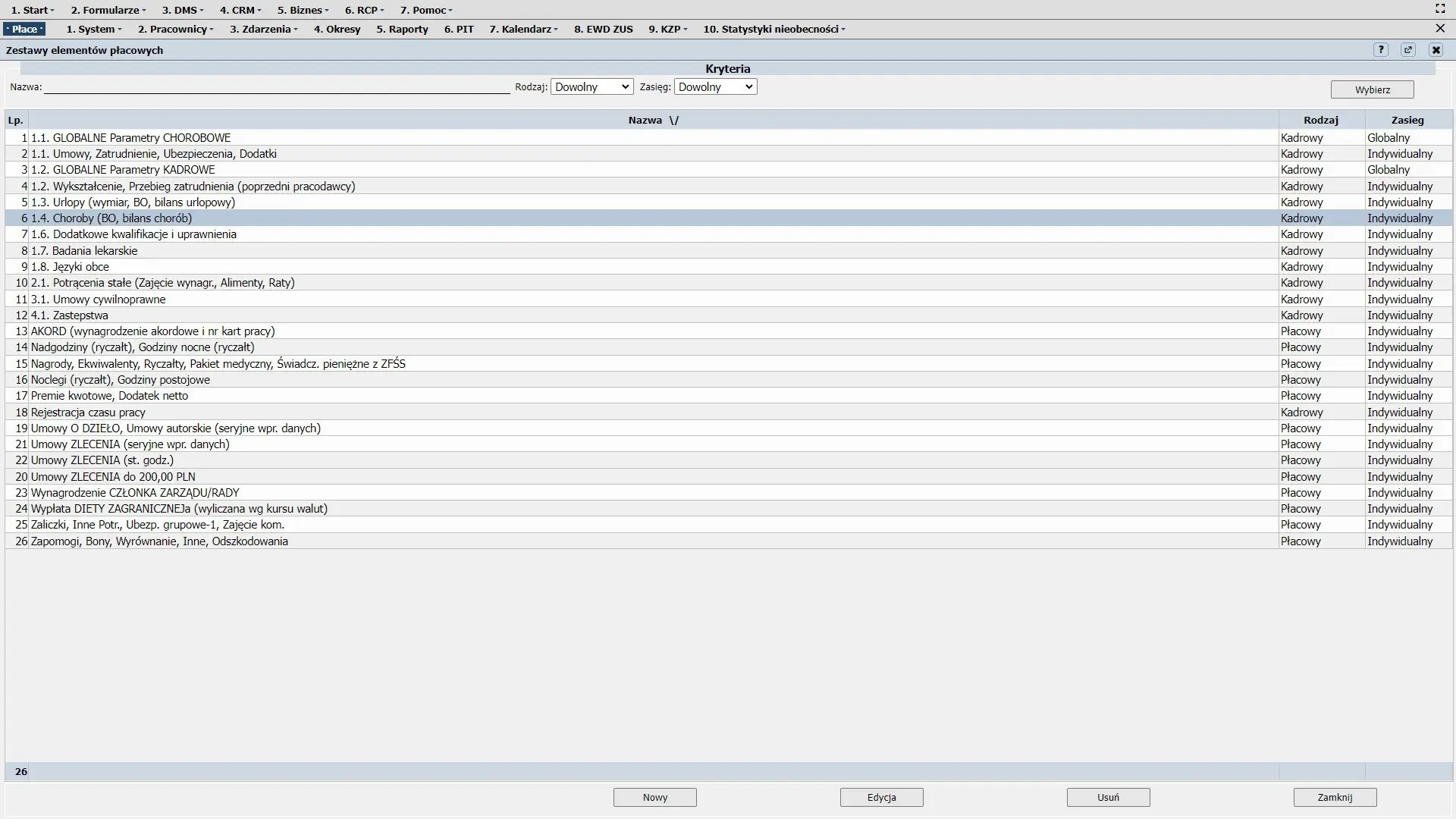Click the Nowy button
Image resolution: width=1456 pixels, height=819 pixels.
[654, 797]
